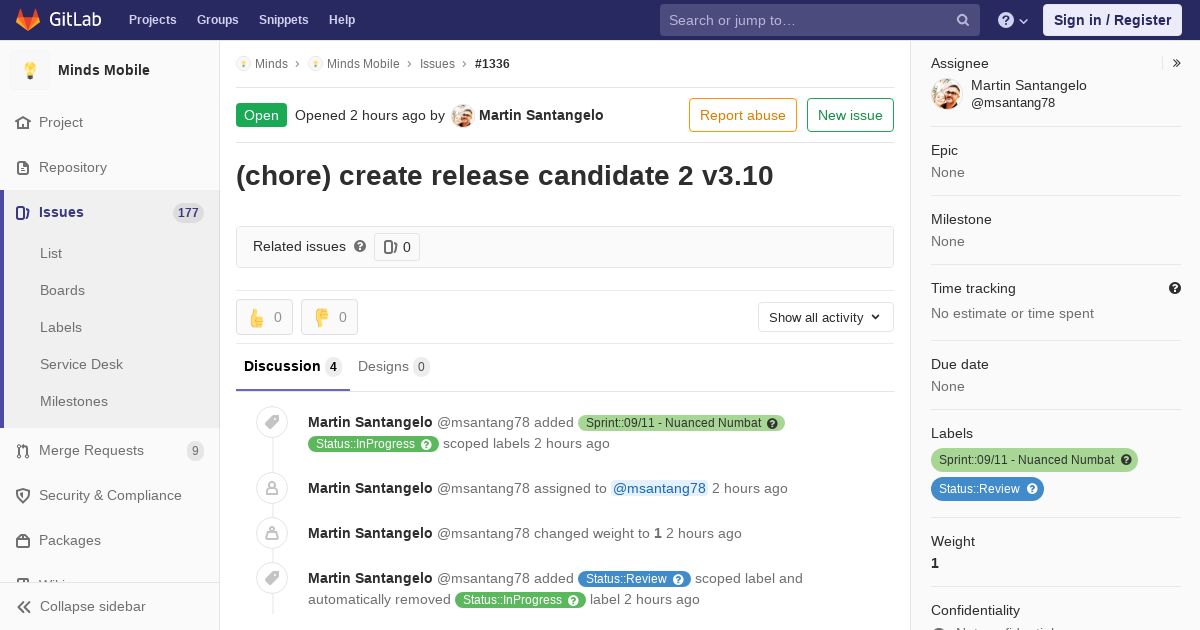
Task: Collapse right sidebar with double arrow icon
Action: pyautogui.click(x=1177, y=63)
